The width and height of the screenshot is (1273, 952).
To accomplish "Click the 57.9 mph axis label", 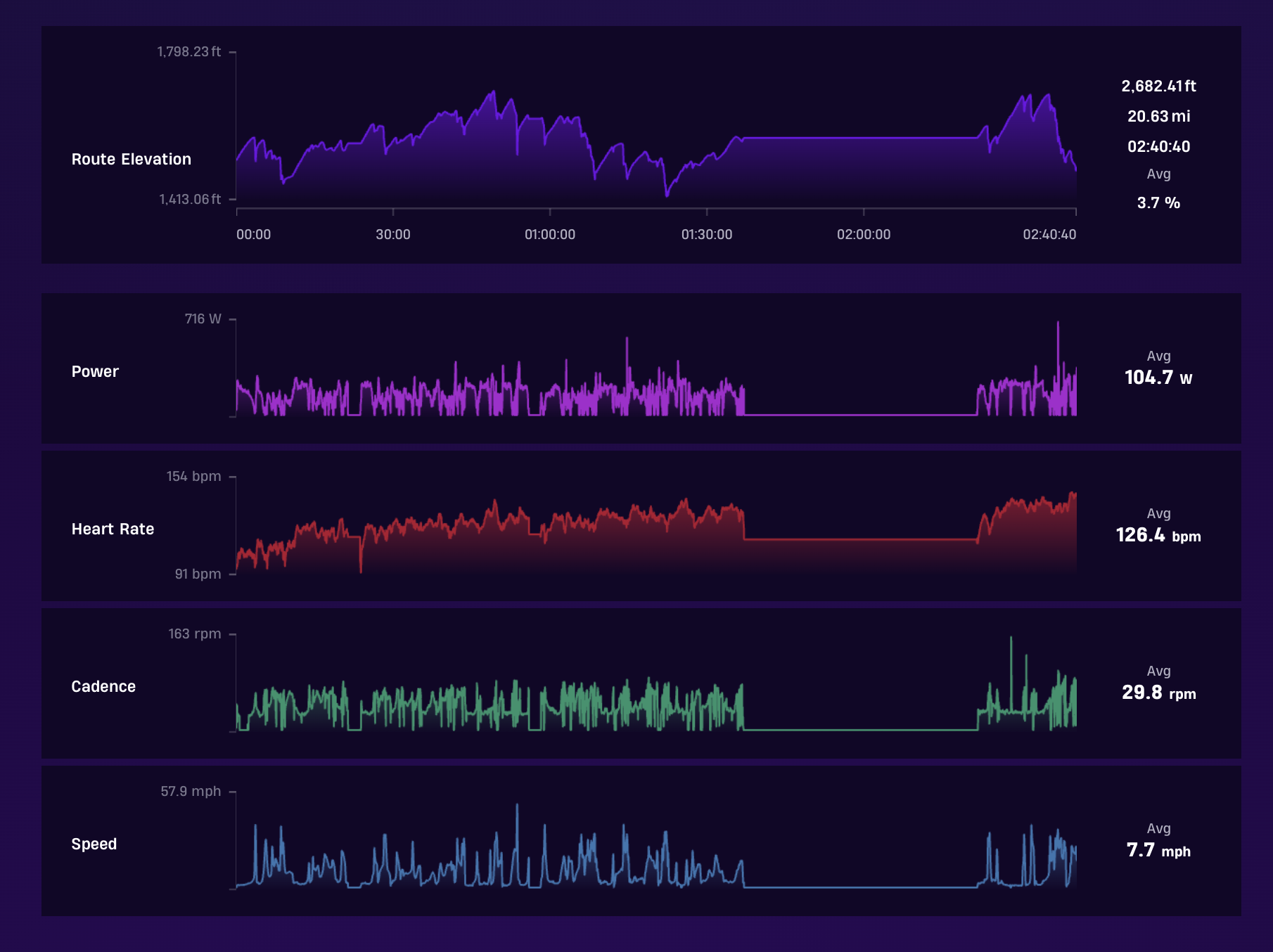I will [x=191, y=791].
